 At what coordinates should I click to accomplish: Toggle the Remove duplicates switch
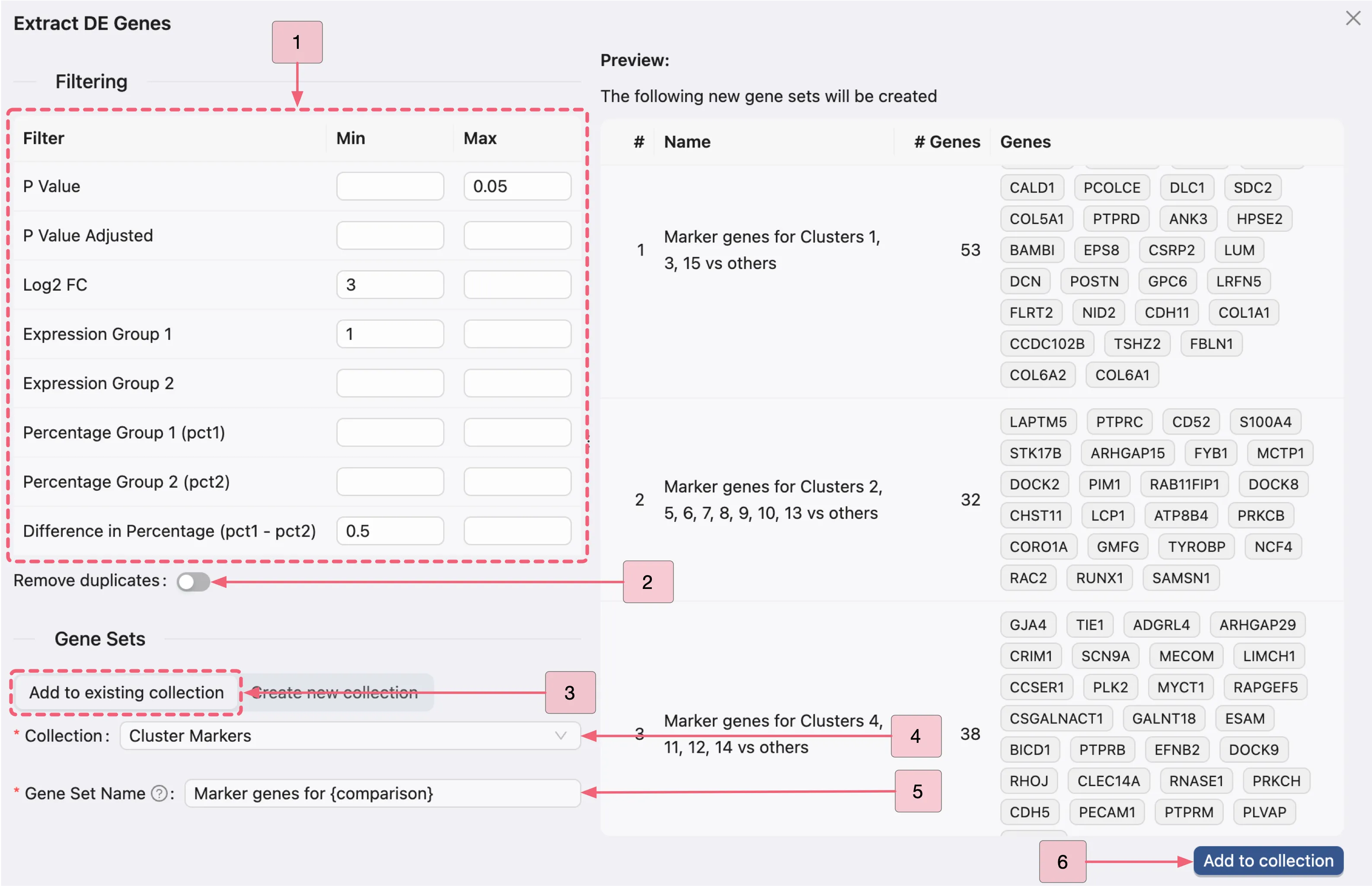193,582
